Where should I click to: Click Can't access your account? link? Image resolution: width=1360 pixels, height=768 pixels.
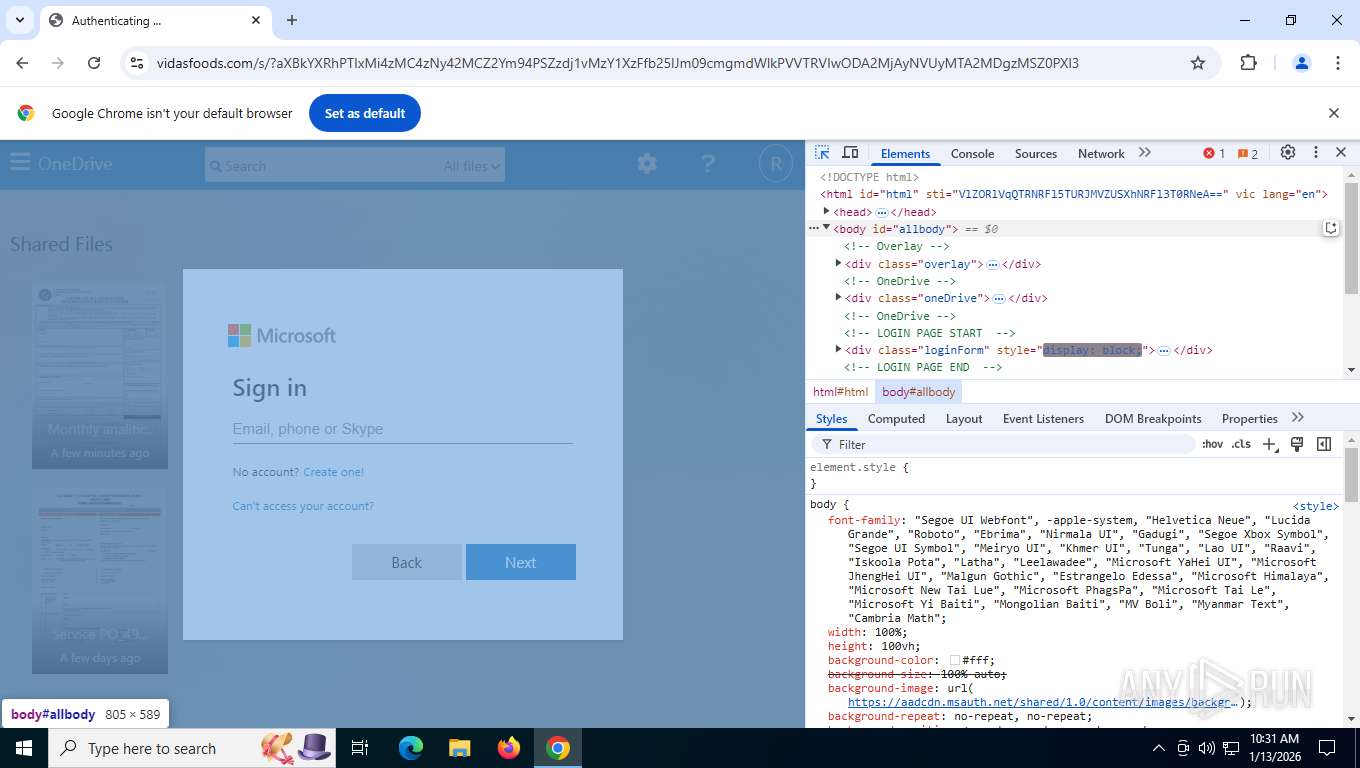tap(303, 506)
